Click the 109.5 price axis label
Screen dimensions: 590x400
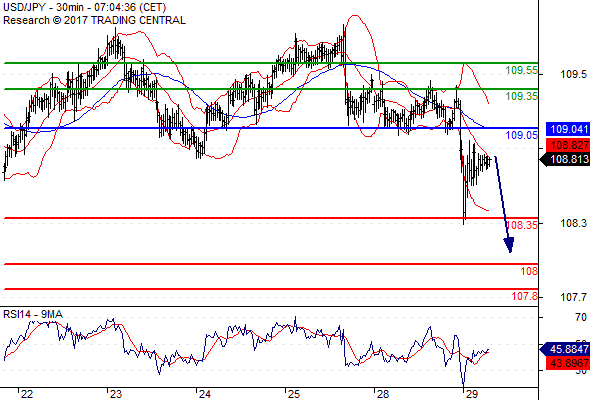pos(573,74)
